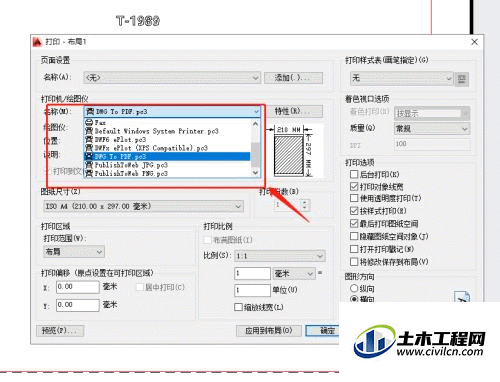Open the 质量(Q) quality dropdown
This screenshot has height=382, width=500.
pyautogui.click(x=432, y=129)
